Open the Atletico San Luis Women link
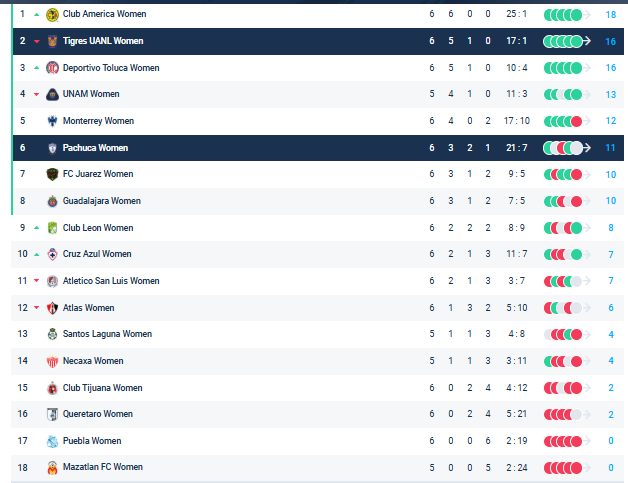The height and width of the screenshot is (483, 628). (110, 281)
